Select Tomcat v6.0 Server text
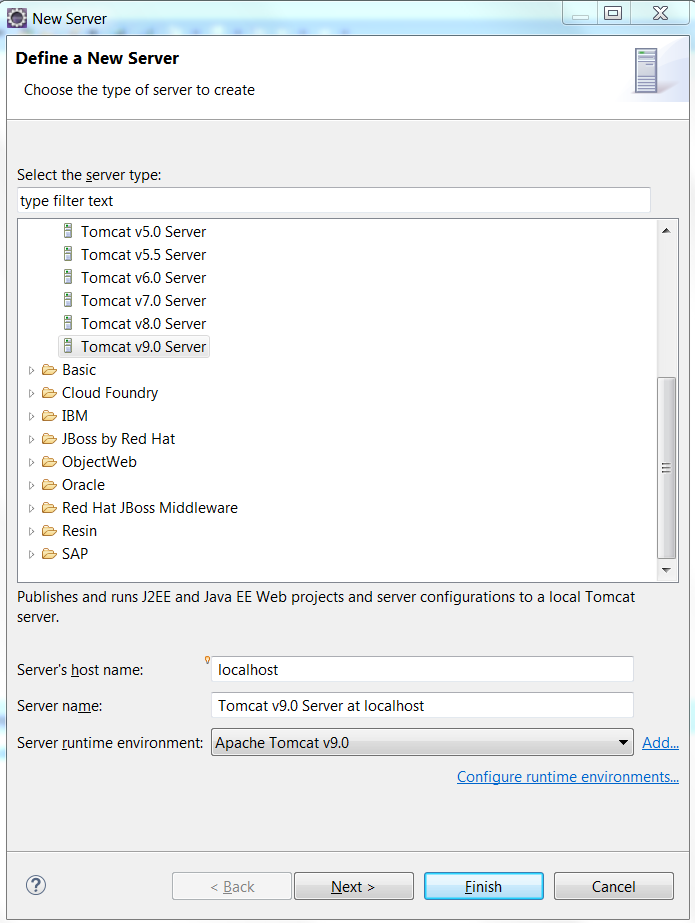The width and height of the screenshot is (695, 923). point(144,278)
